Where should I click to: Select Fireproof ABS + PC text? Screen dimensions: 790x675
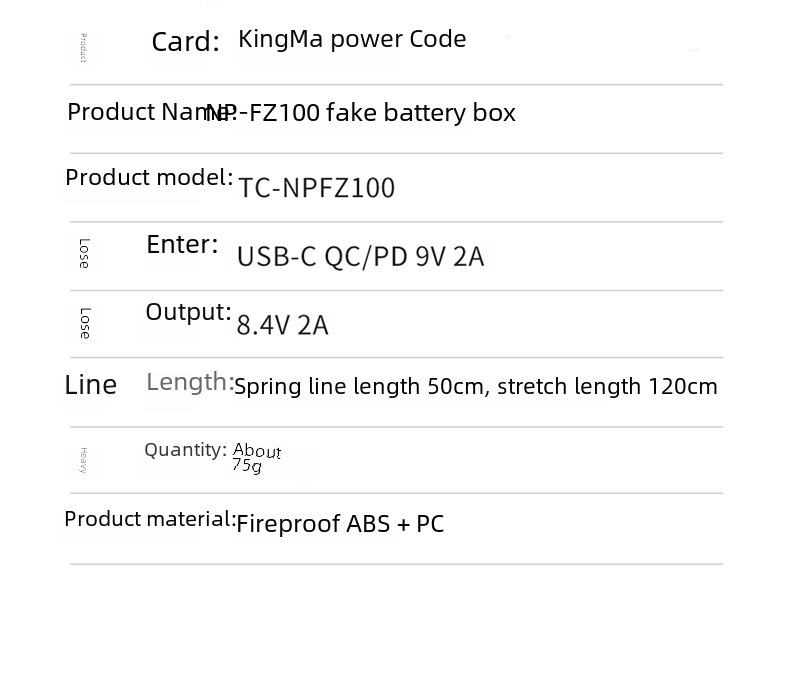[340, 524]
